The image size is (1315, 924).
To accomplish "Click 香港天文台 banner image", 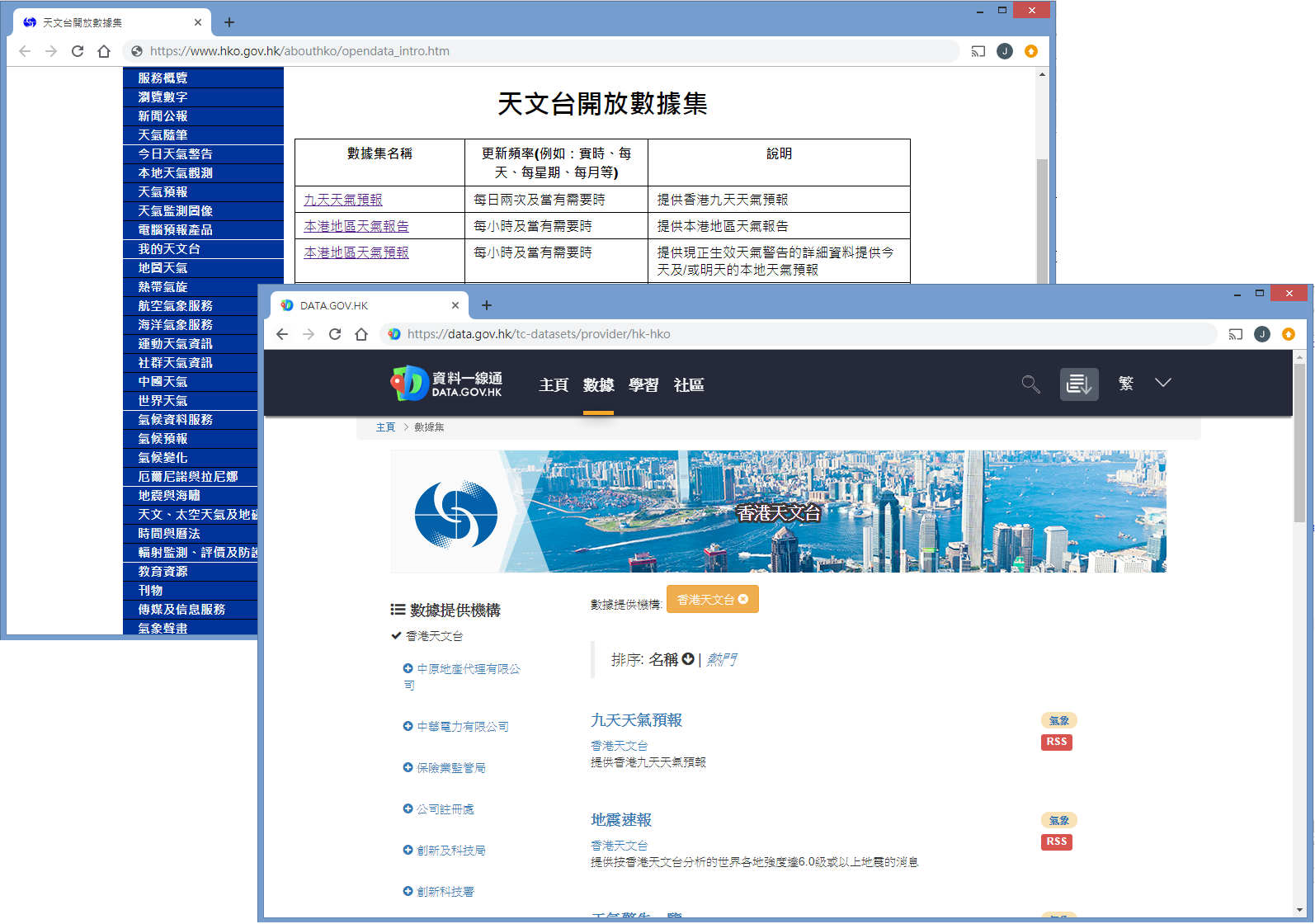I will pos(778,511).
